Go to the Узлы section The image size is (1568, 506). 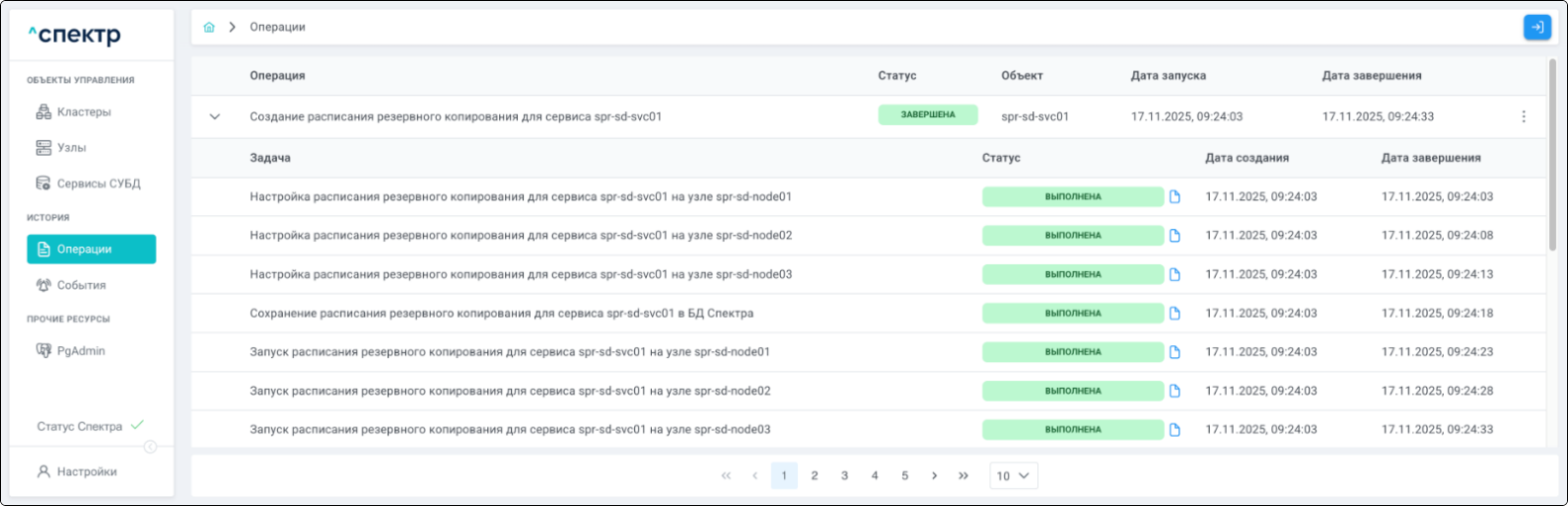71,148
